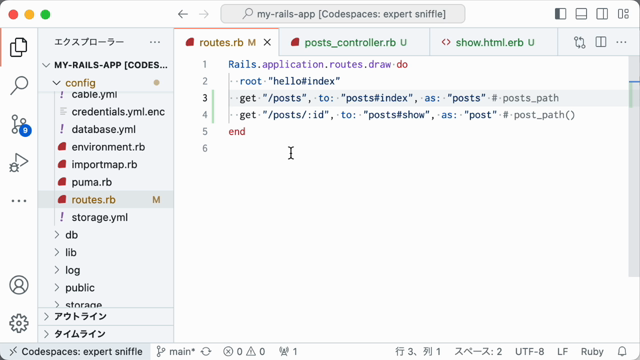Toggle the bottom panel visibility
Image resolution: width=640 pixels, height=360 pixels.
(581, 14)
